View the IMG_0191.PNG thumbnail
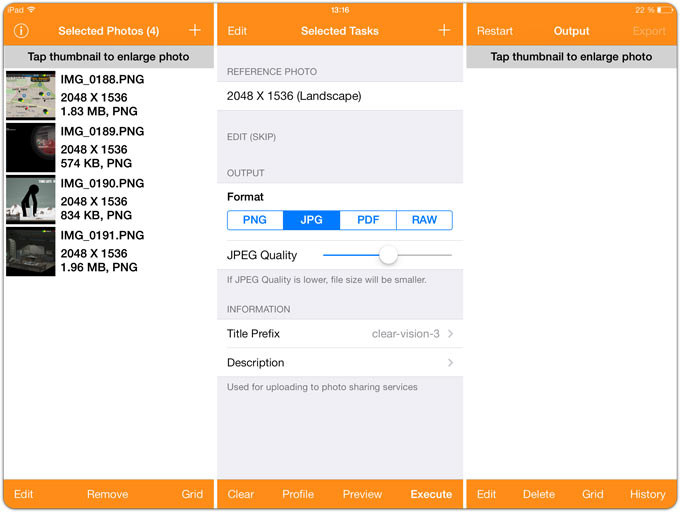The width and height of the screenshot is (680, 512). pos(31,251)
